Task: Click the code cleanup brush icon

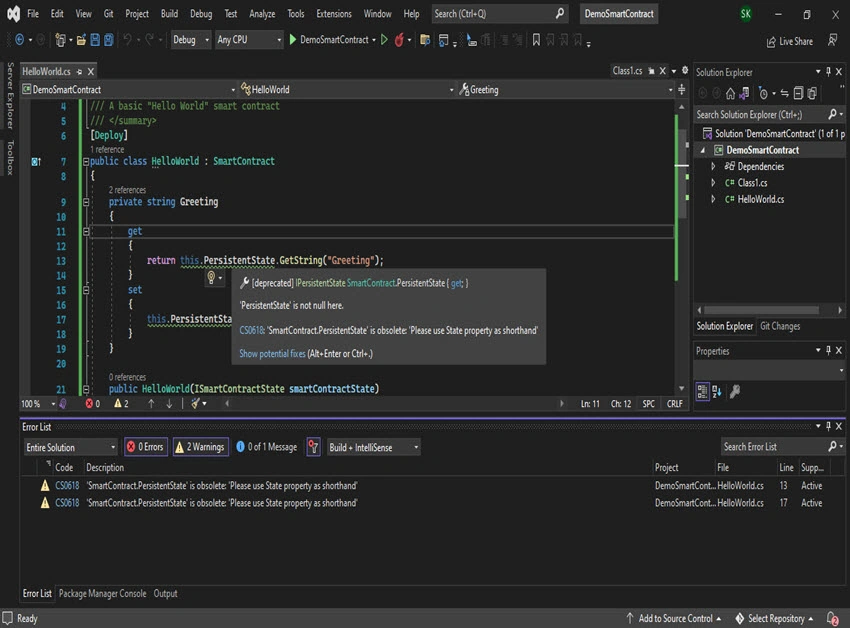Action: click(x=195, y=403)
